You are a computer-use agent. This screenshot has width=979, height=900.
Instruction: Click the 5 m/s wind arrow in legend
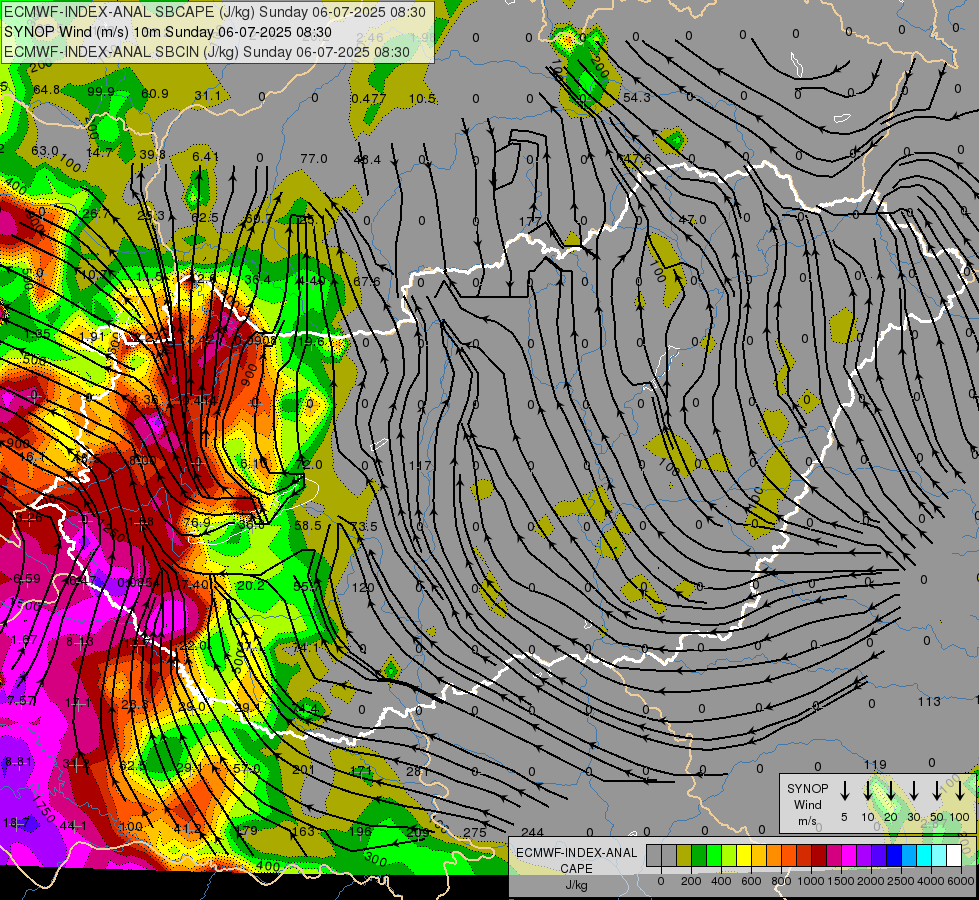pos(844,791)
